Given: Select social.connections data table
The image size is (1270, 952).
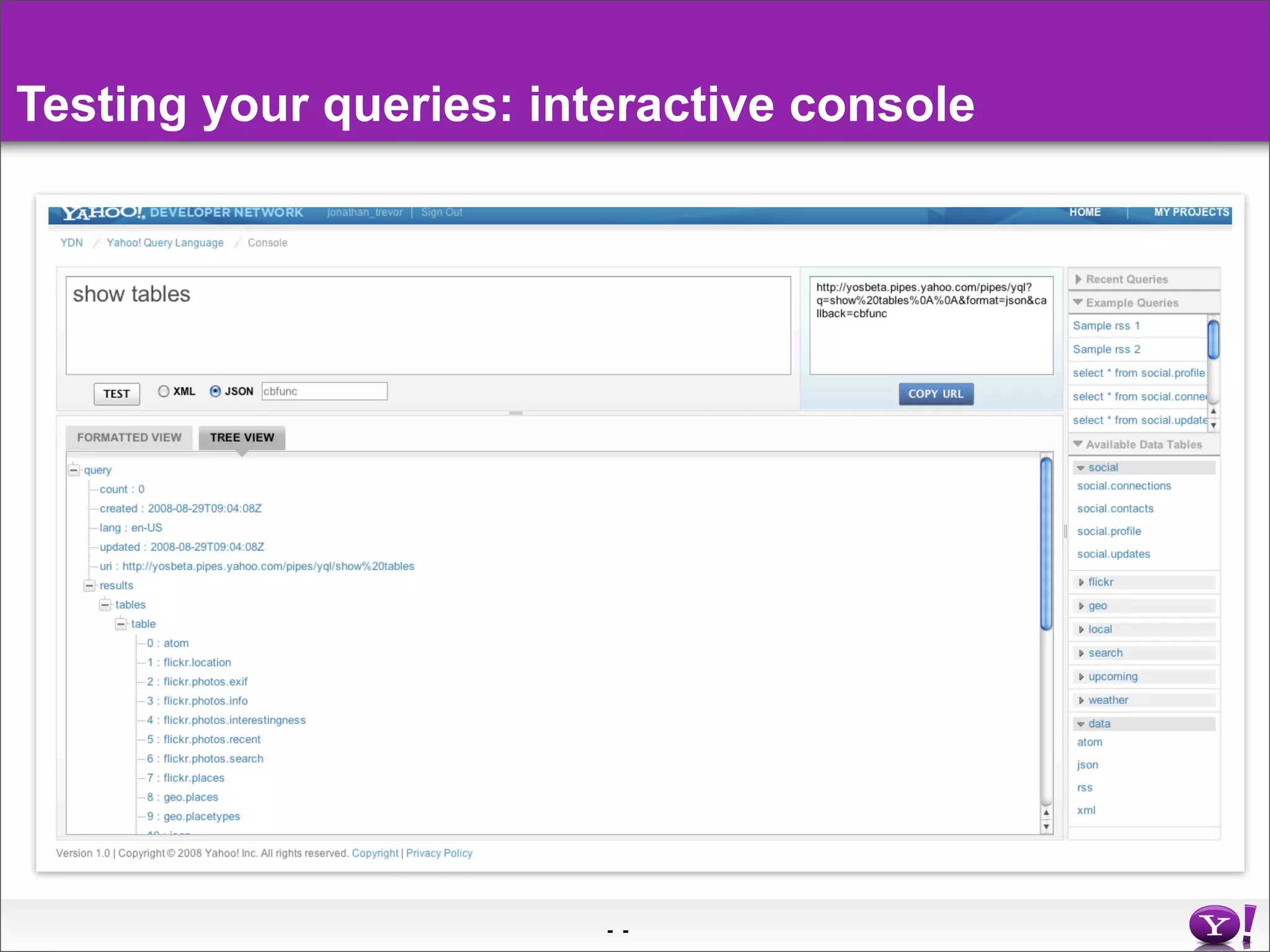Looking at the screenshot, I should (1124, 486).
